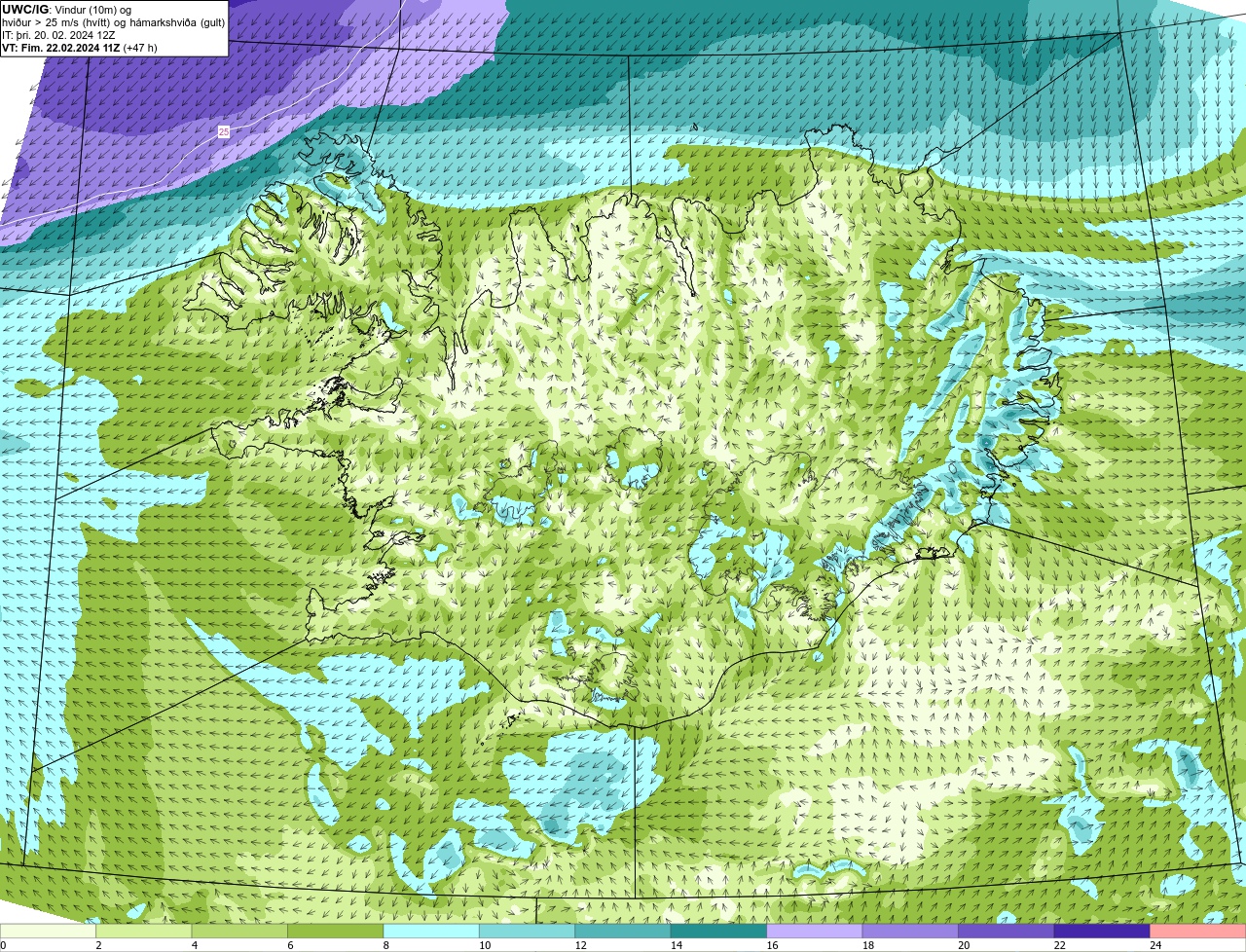Click the legend scale value '20'
Screen dimensions: 1246x952
point(964,944)
